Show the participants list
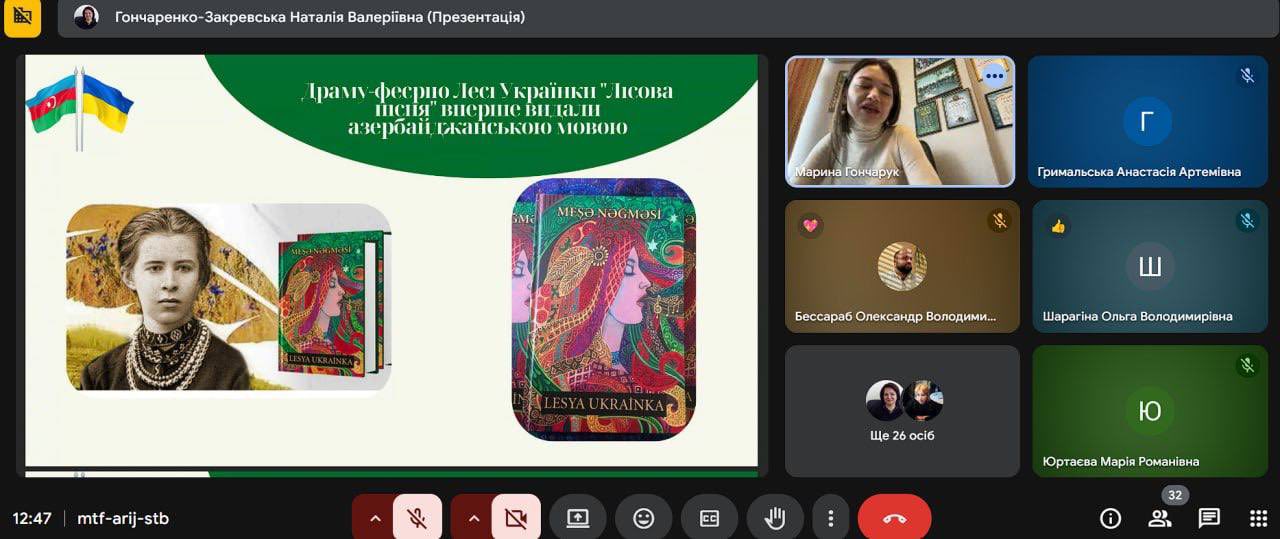This screenshot has height=539, width=1280. click(x=1160, y=518)
